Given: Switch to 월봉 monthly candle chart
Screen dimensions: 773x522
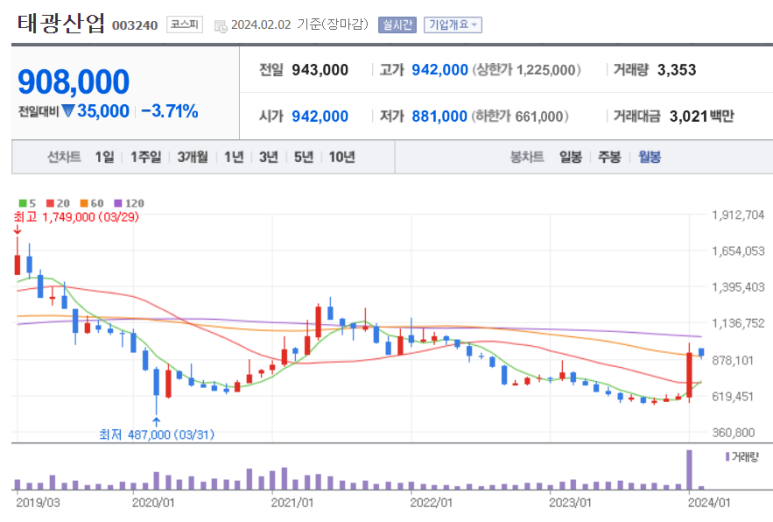Looking at the screenshot, I should [x=649, y=157].
